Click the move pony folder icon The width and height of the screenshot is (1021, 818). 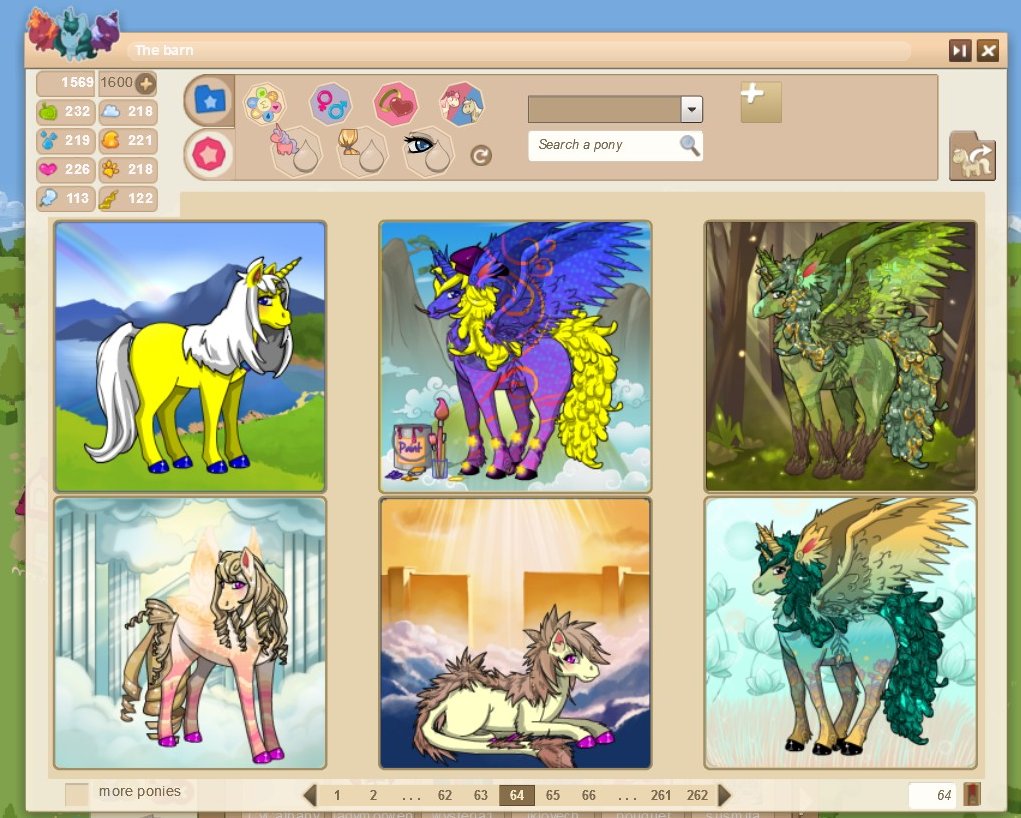point(972,156)
